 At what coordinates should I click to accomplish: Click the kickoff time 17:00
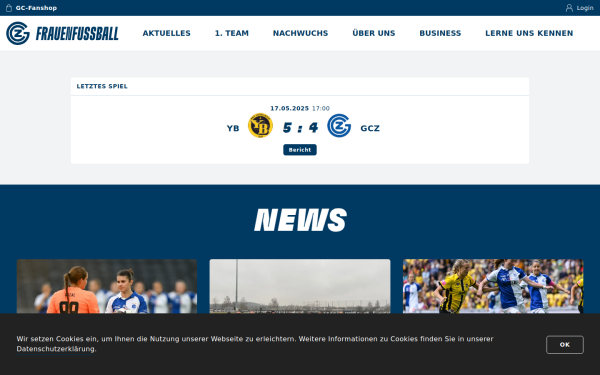[321, 108]
